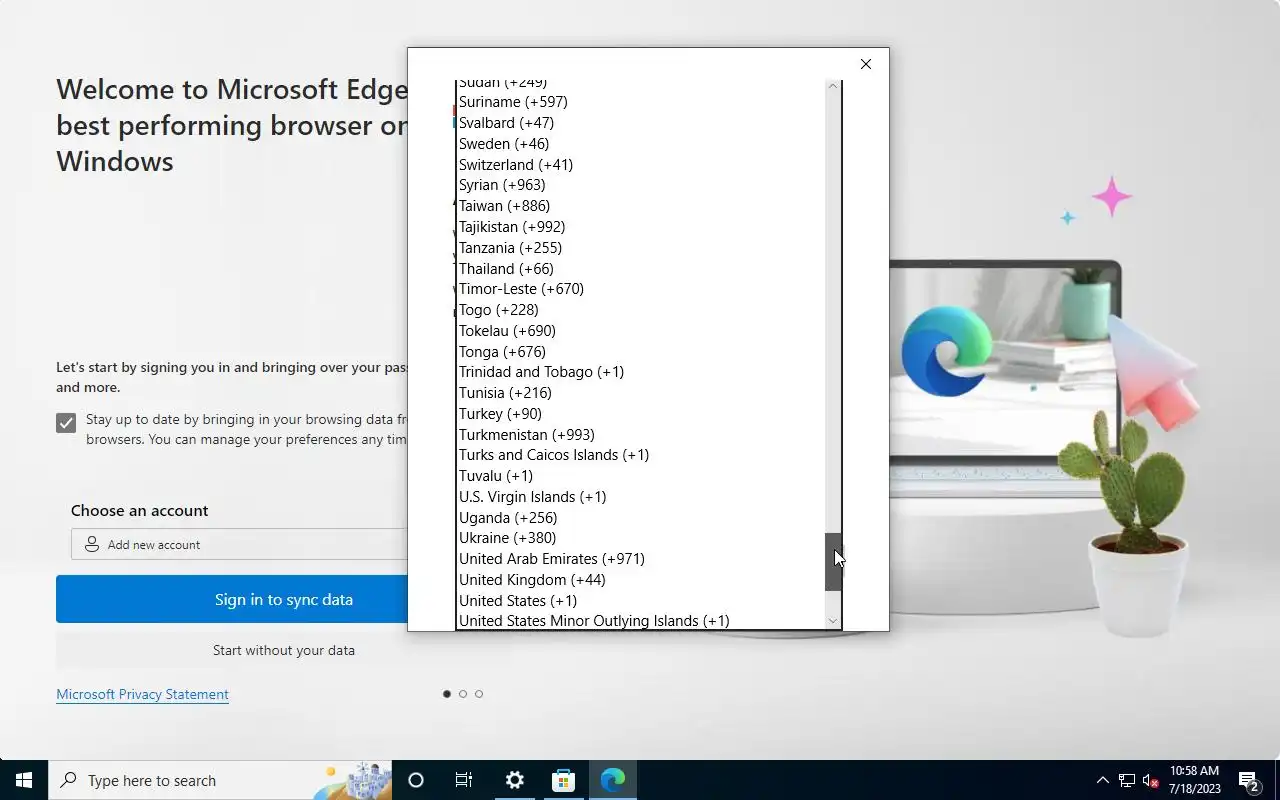The height and width of the screenshot is (800, 1280).
Task: Pick Uganda (+256) country code
Action: click(x=640, y=518)
